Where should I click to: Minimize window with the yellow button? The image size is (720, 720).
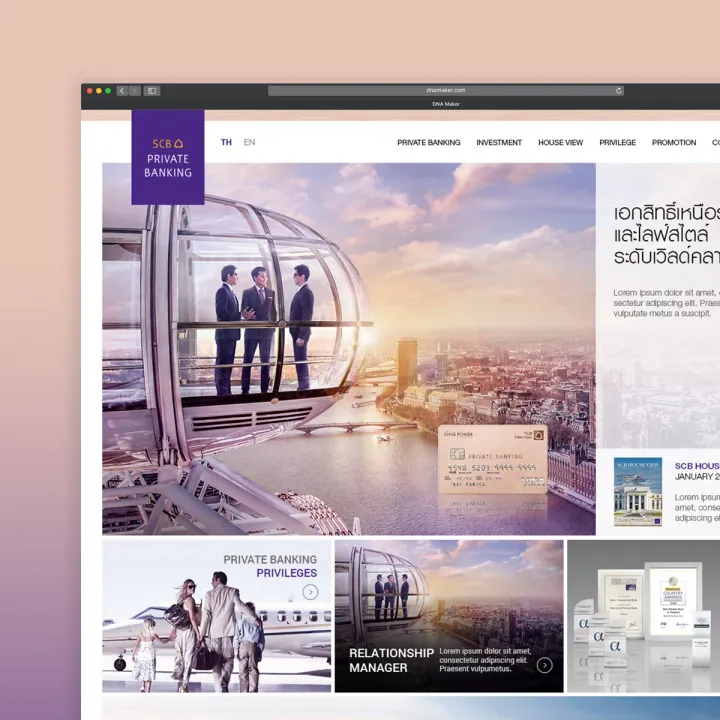point(99,91)
